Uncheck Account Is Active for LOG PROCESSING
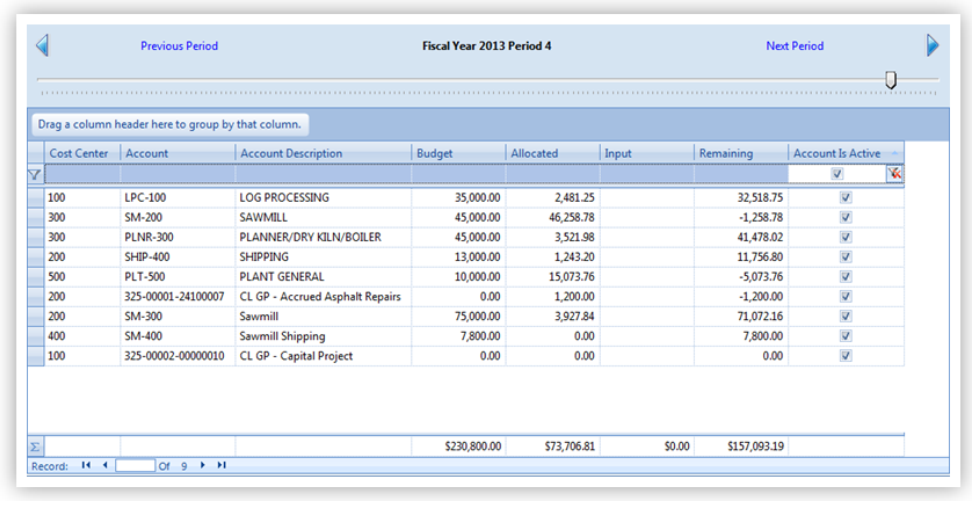Viewport: 978px width, 507px height. (846, 198)
